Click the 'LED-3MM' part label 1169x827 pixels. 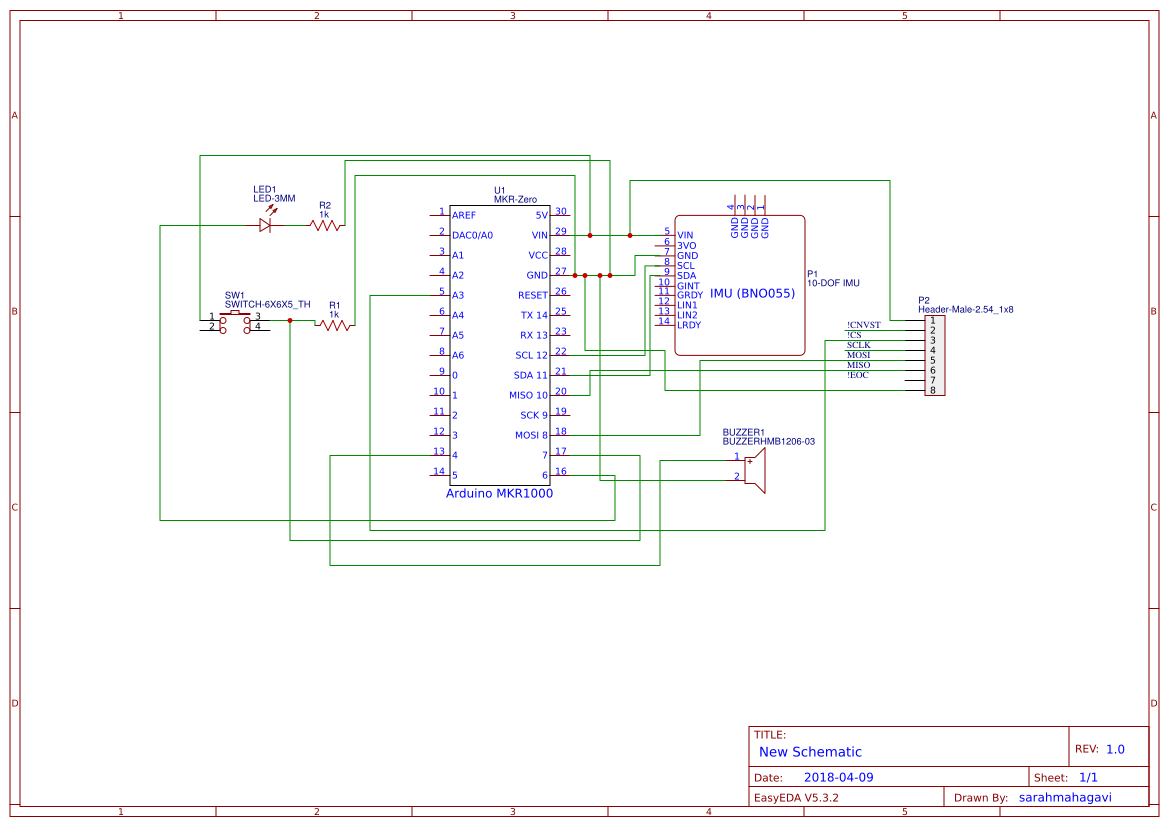pos(274,199)
